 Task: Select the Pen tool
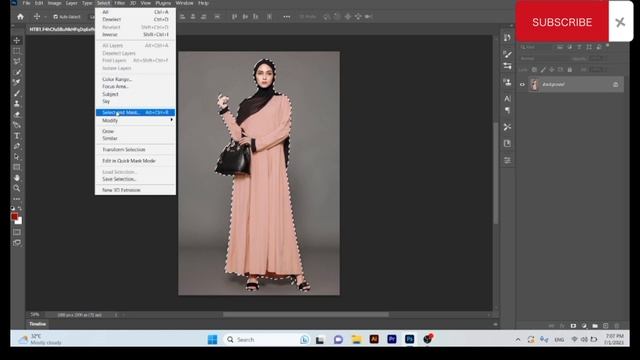[17, 146]
